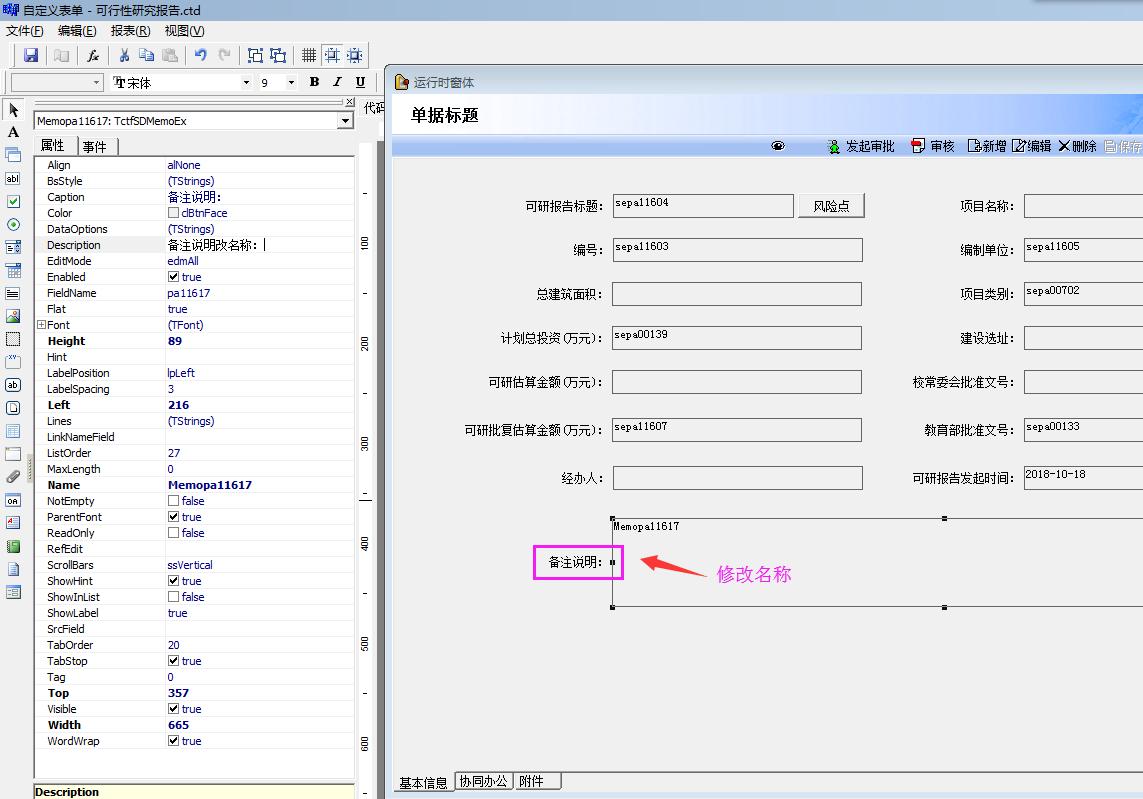Expand the Font property node
Image resolution: width=1143 pixels, height=799 pixels.
coord(41,325)
